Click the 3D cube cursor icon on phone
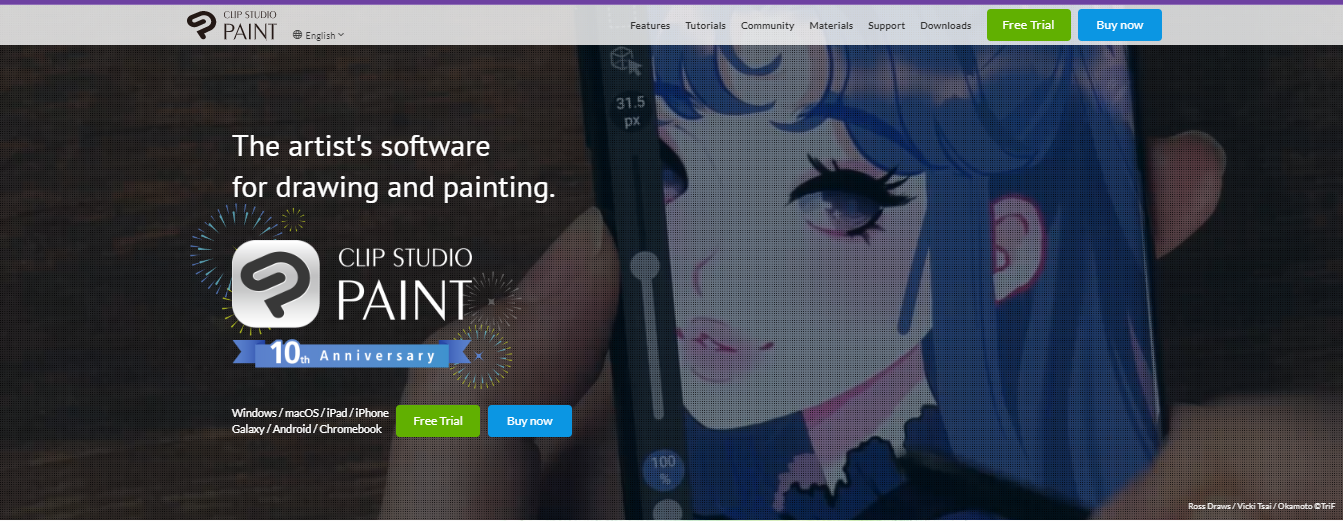1343x521 pixels. click(x=626, y=61)
